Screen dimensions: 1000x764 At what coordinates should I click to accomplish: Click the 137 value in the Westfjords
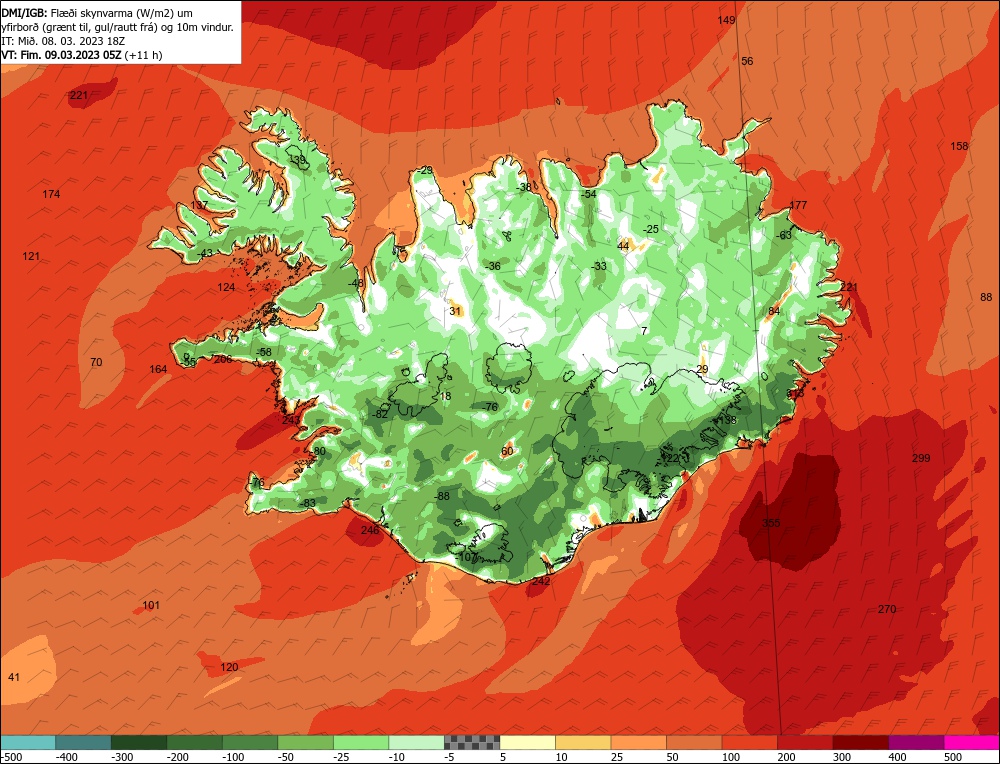[200, 205]
